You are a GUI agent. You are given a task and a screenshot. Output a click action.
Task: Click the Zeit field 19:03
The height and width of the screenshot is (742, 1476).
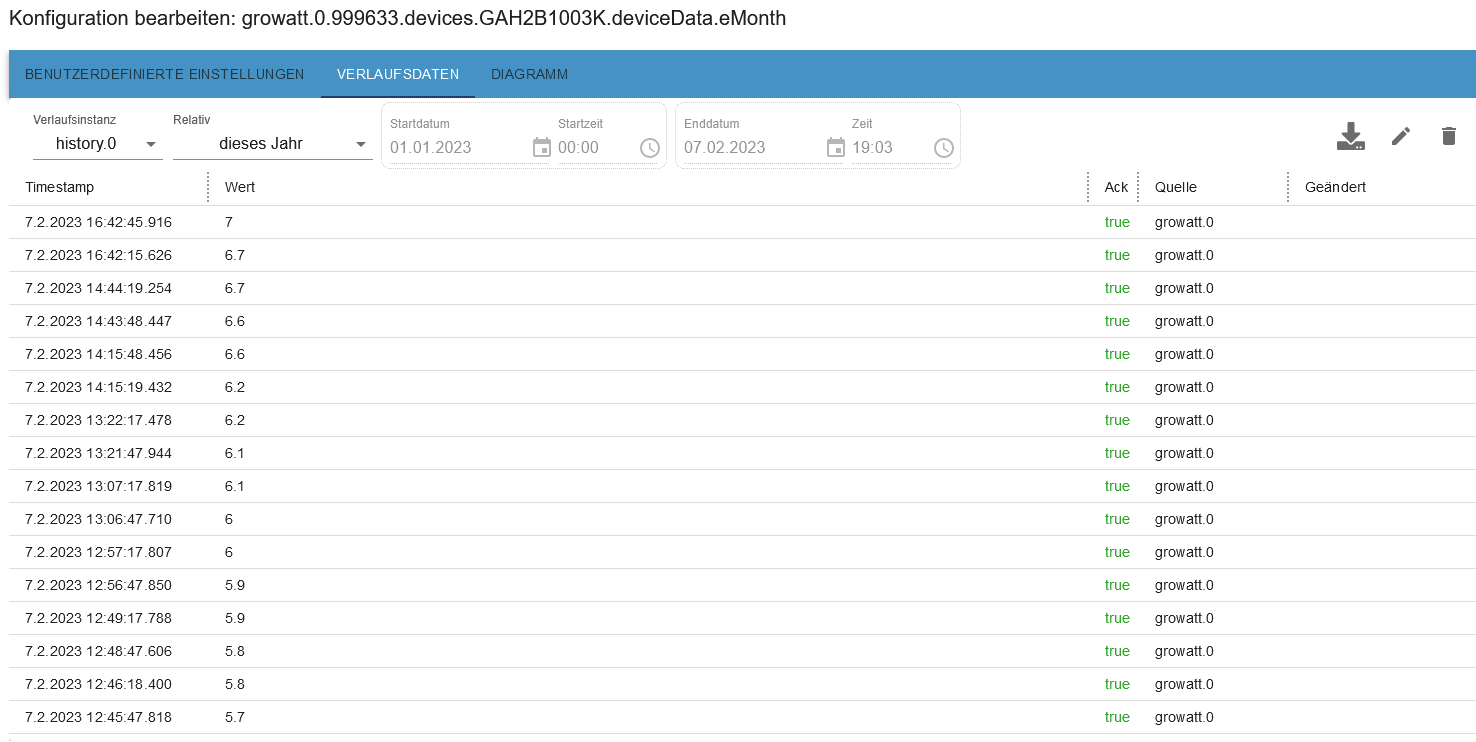tap(890, 147)
